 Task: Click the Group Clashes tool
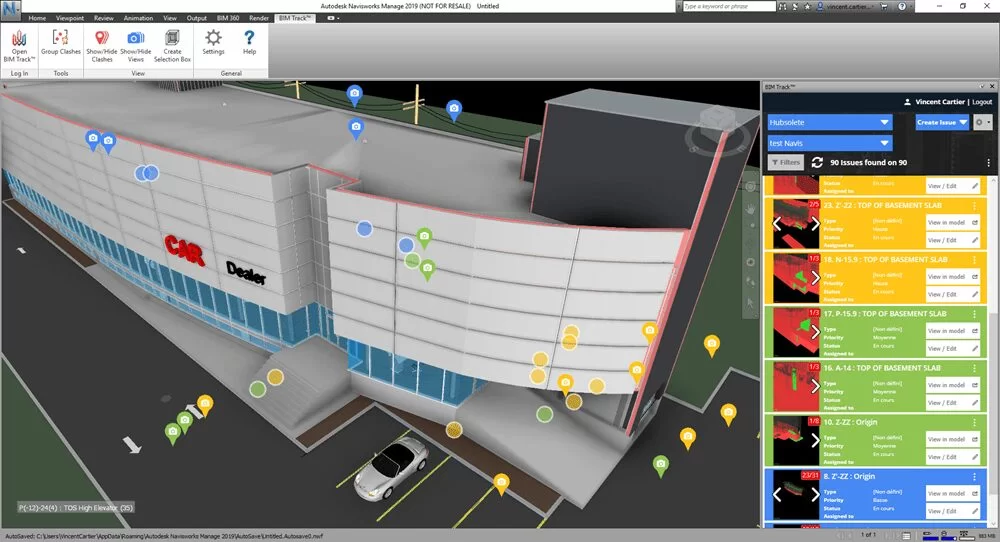pos(60,44)
